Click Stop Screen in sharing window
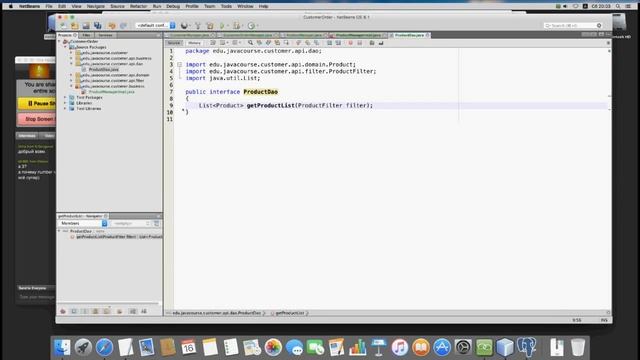Viewport: 640px width, 360px height. point(37,119)
